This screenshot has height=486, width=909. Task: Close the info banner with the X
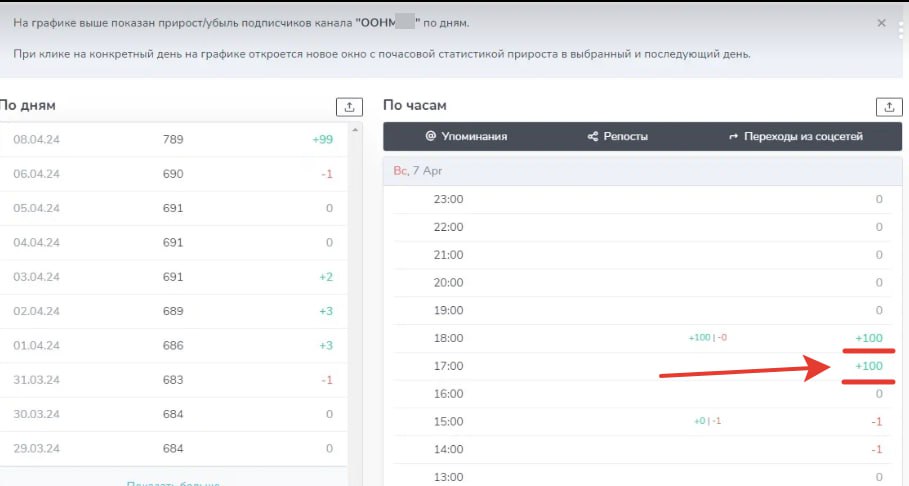pyautogui.click(x=881, y=23)
